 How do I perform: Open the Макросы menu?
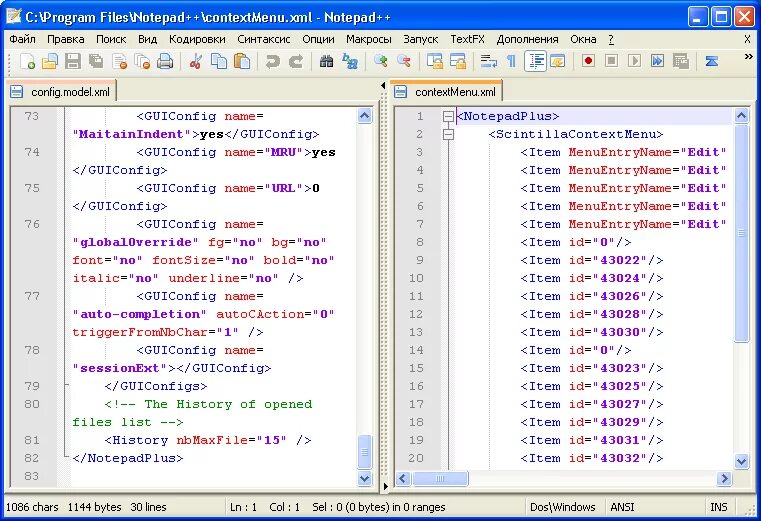[368, 39]
